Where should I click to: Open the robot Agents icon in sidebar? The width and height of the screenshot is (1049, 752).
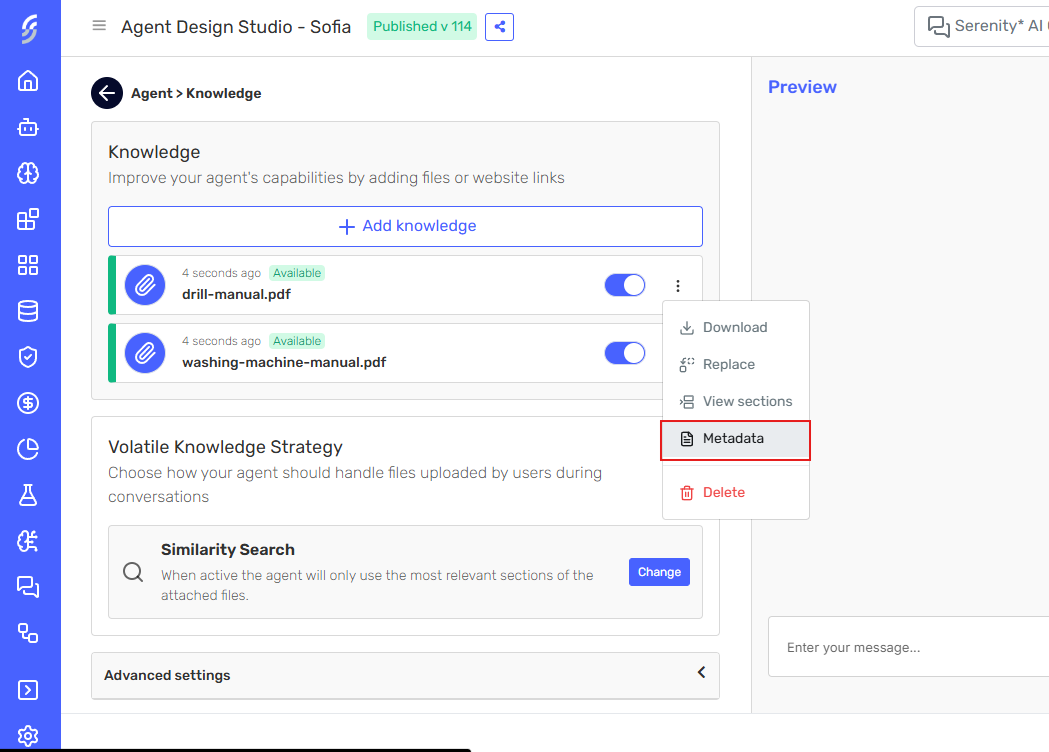coord(28,127)
